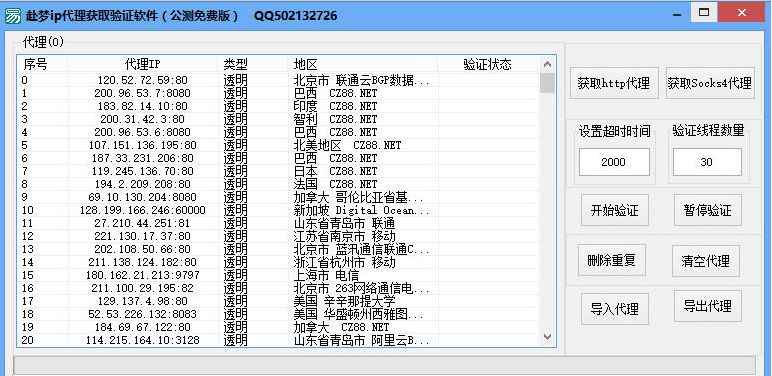Select proxy 52.53.226.132:8083

pos(143,314)
